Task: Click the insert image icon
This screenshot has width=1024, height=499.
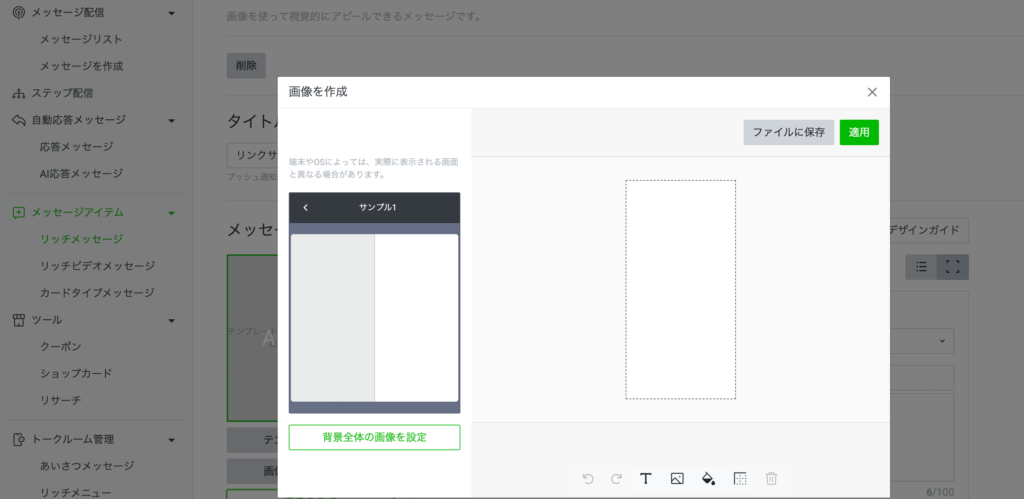Action: (x=677, y=479)
